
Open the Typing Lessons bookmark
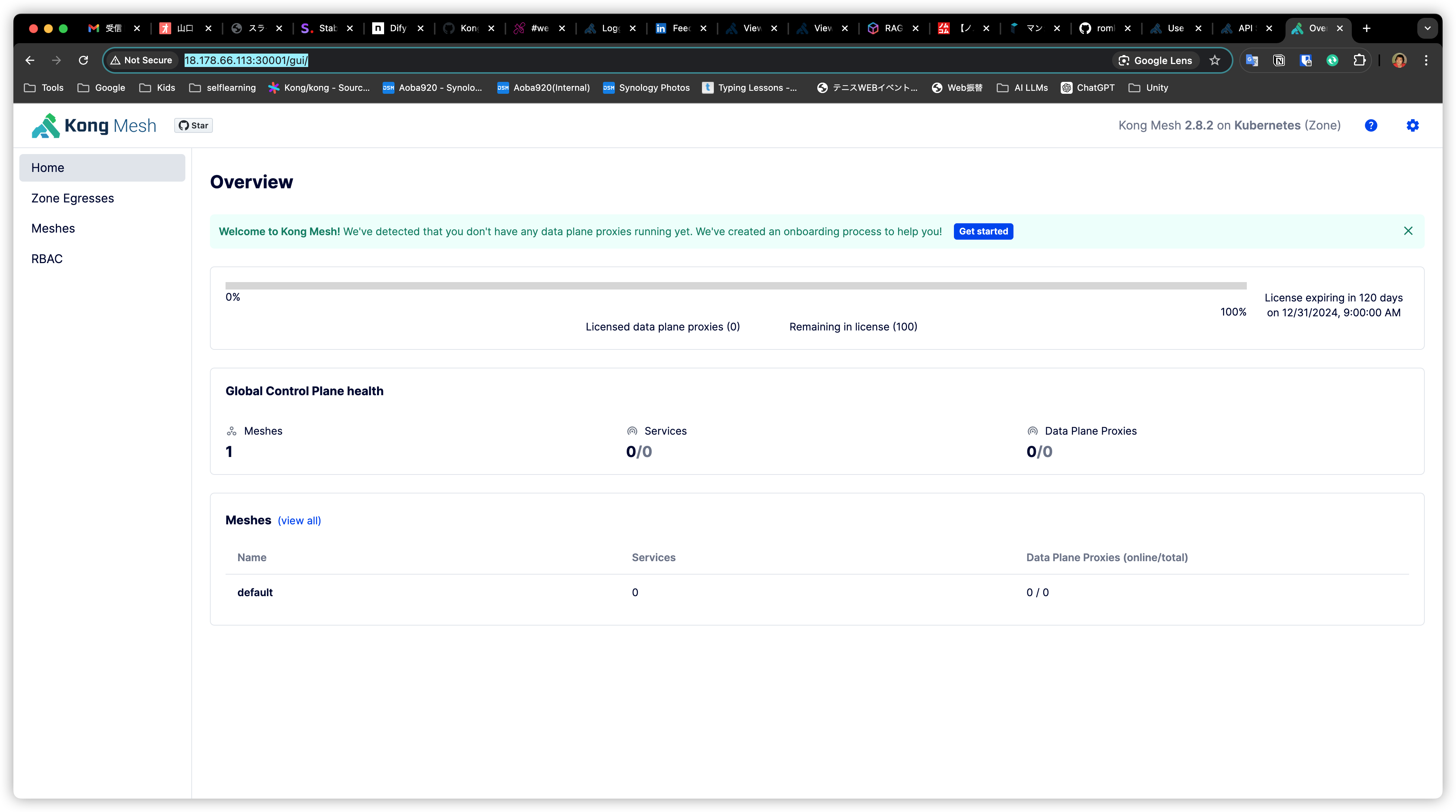[x=750, y=87]
